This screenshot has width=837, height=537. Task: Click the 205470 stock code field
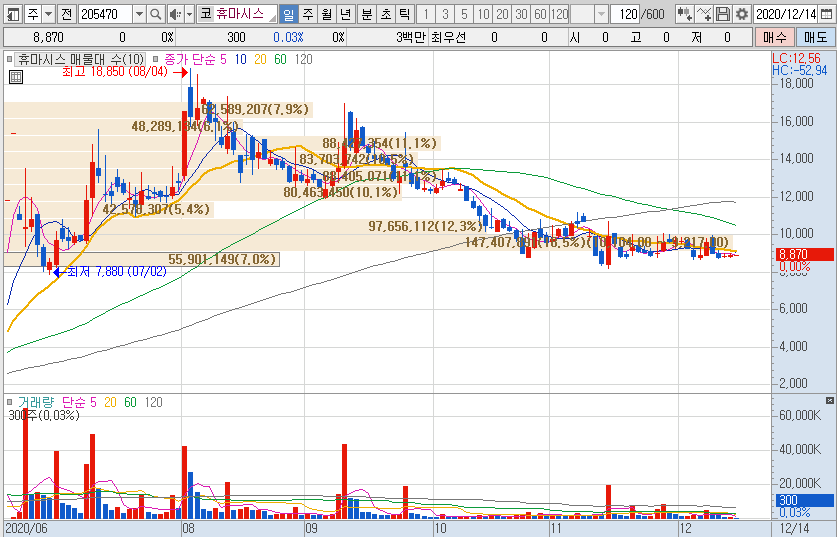[x=106, y=14]
